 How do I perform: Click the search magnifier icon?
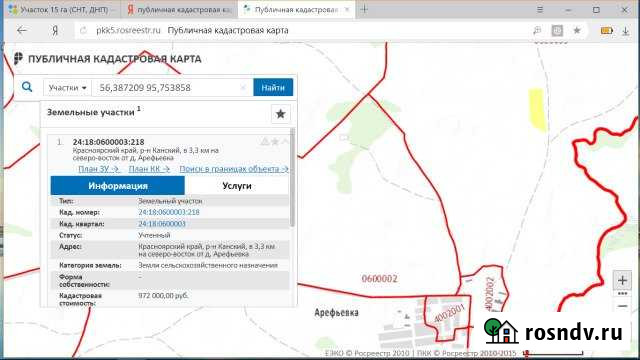(x=27, y=87)
